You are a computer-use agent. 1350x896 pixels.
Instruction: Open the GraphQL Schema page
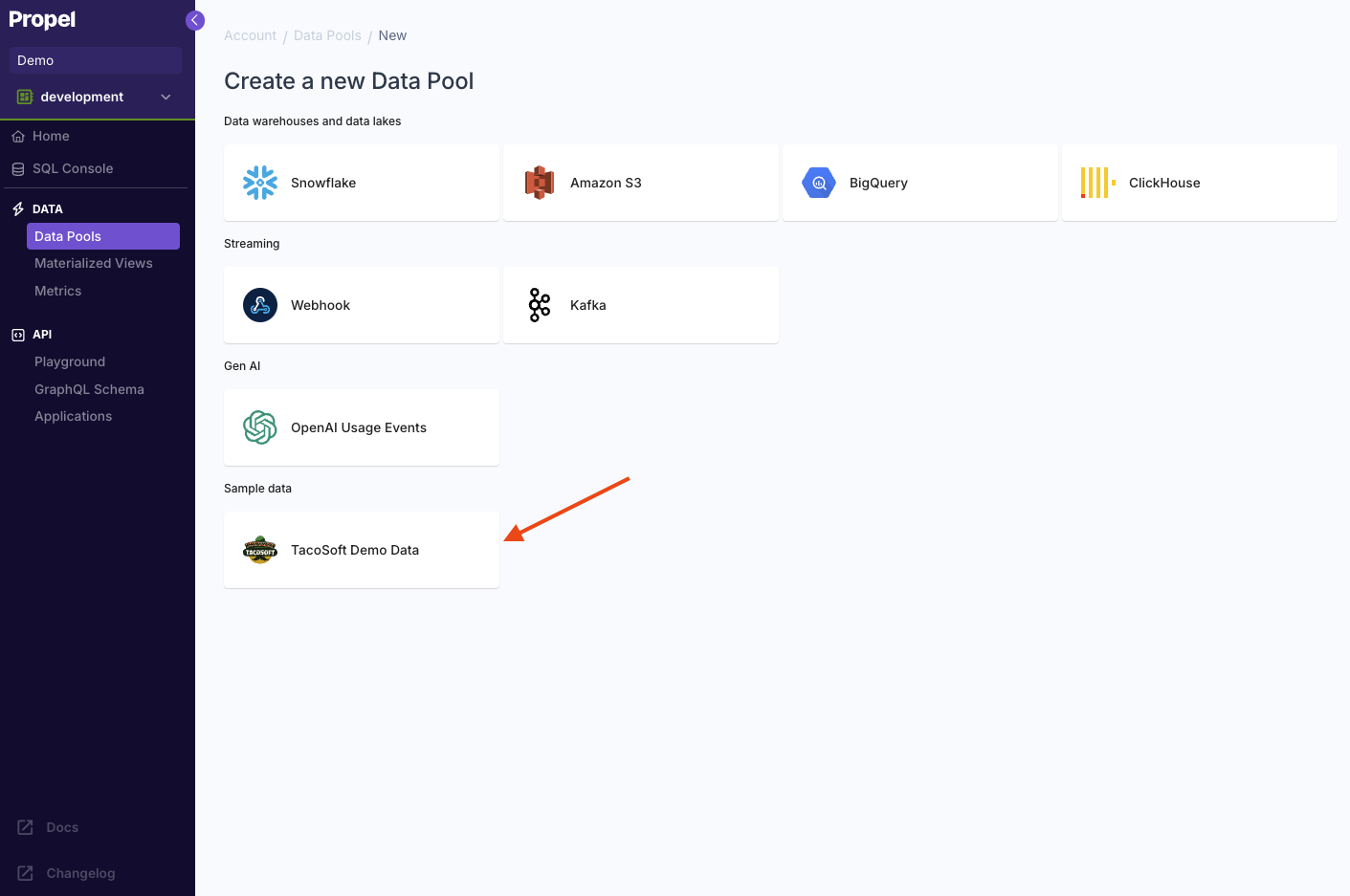tap(89, 388)
